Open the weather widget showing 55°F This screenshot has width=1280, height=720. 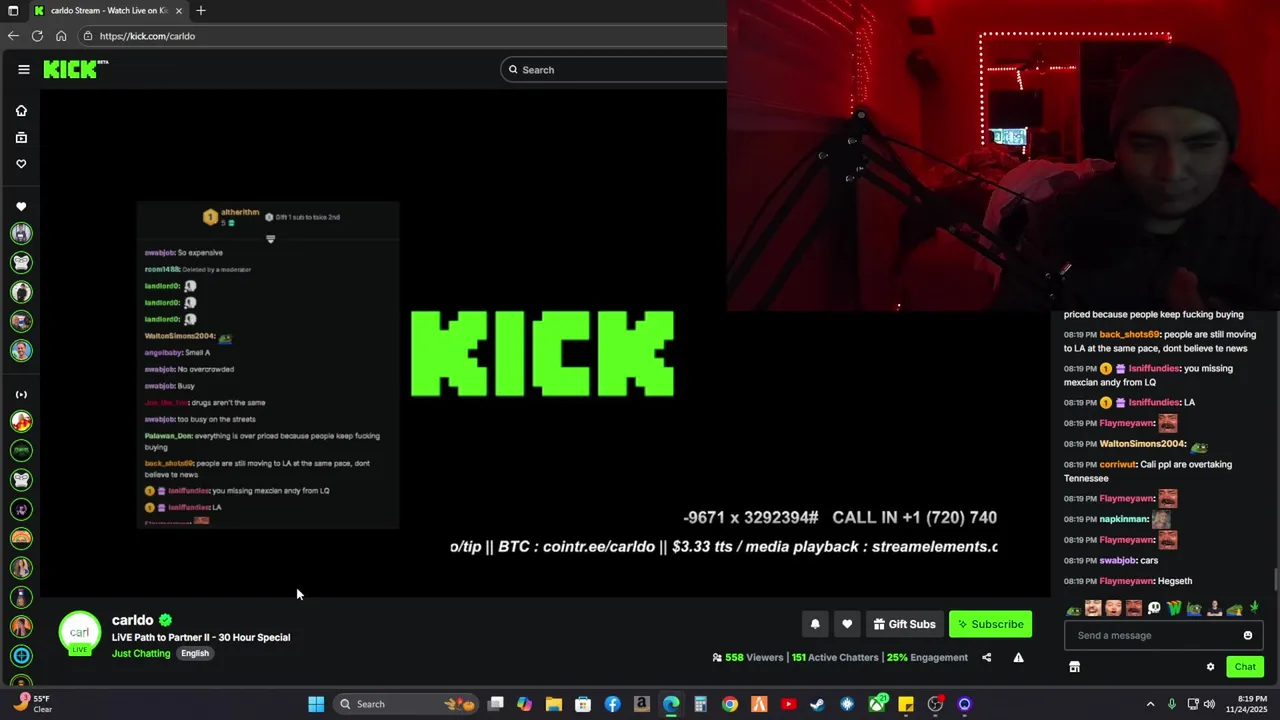coord(34,704)
